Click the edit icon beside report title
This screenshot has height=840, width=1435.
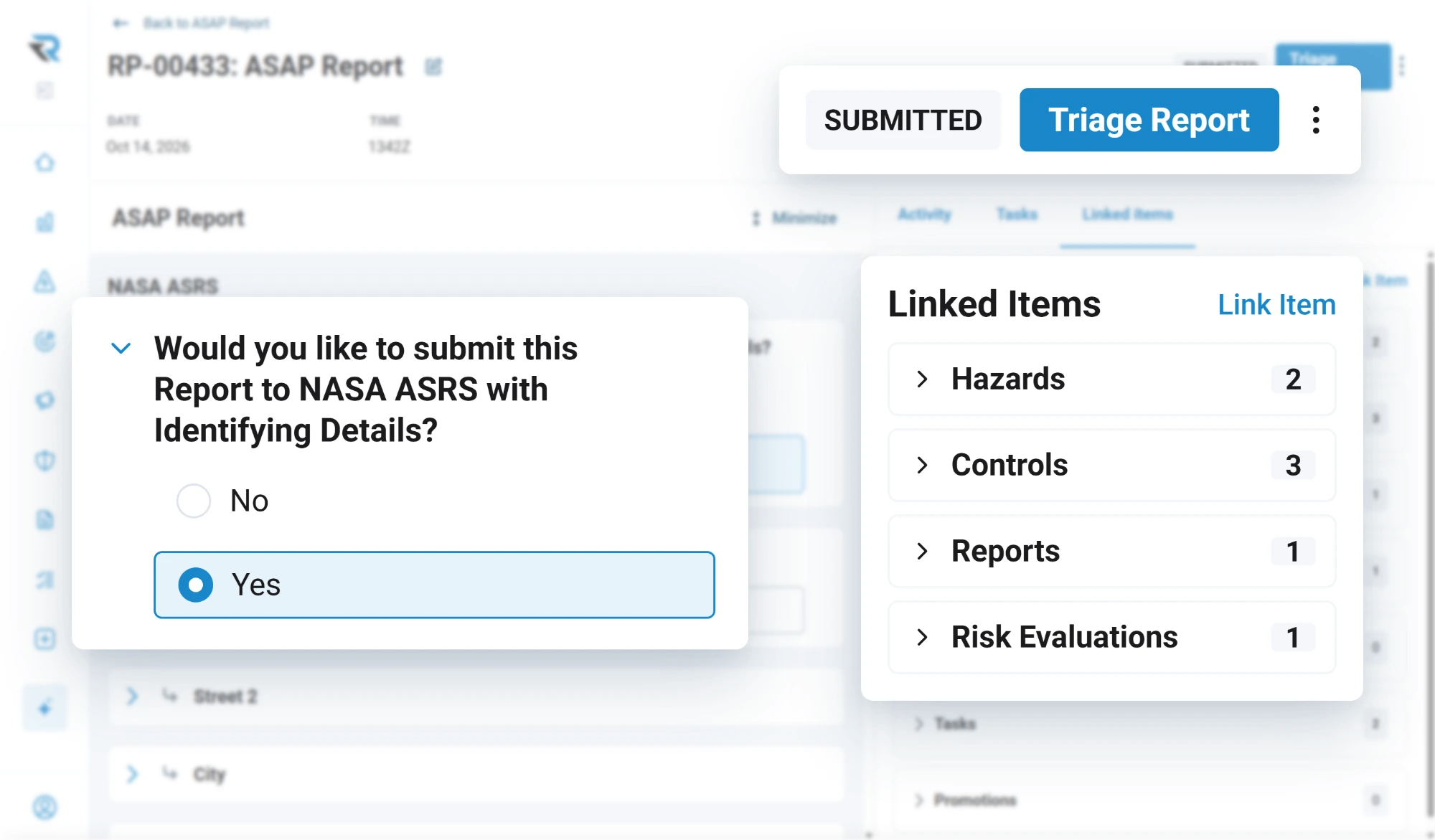(x=433, y=67)
